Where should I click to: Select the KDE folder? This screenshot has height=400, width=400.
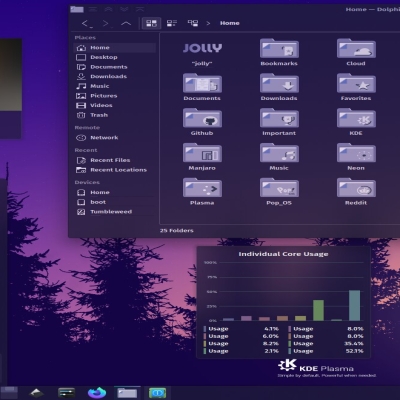(356, 118)
